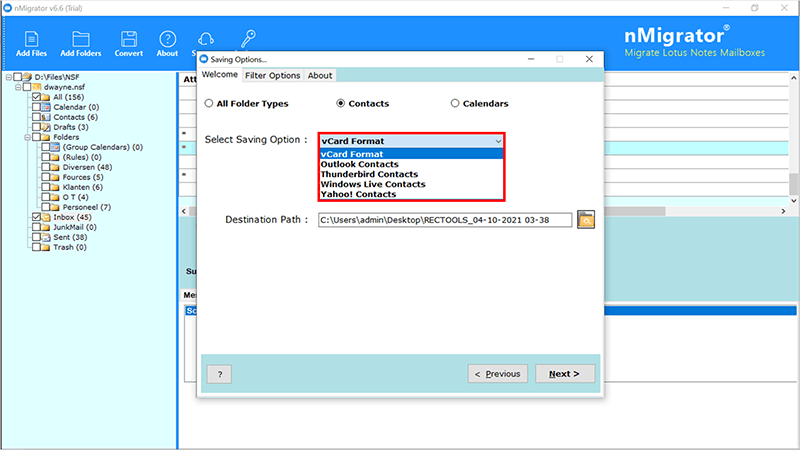
Task: Open the About toolbar icon
Action: [x=167, y=40]
